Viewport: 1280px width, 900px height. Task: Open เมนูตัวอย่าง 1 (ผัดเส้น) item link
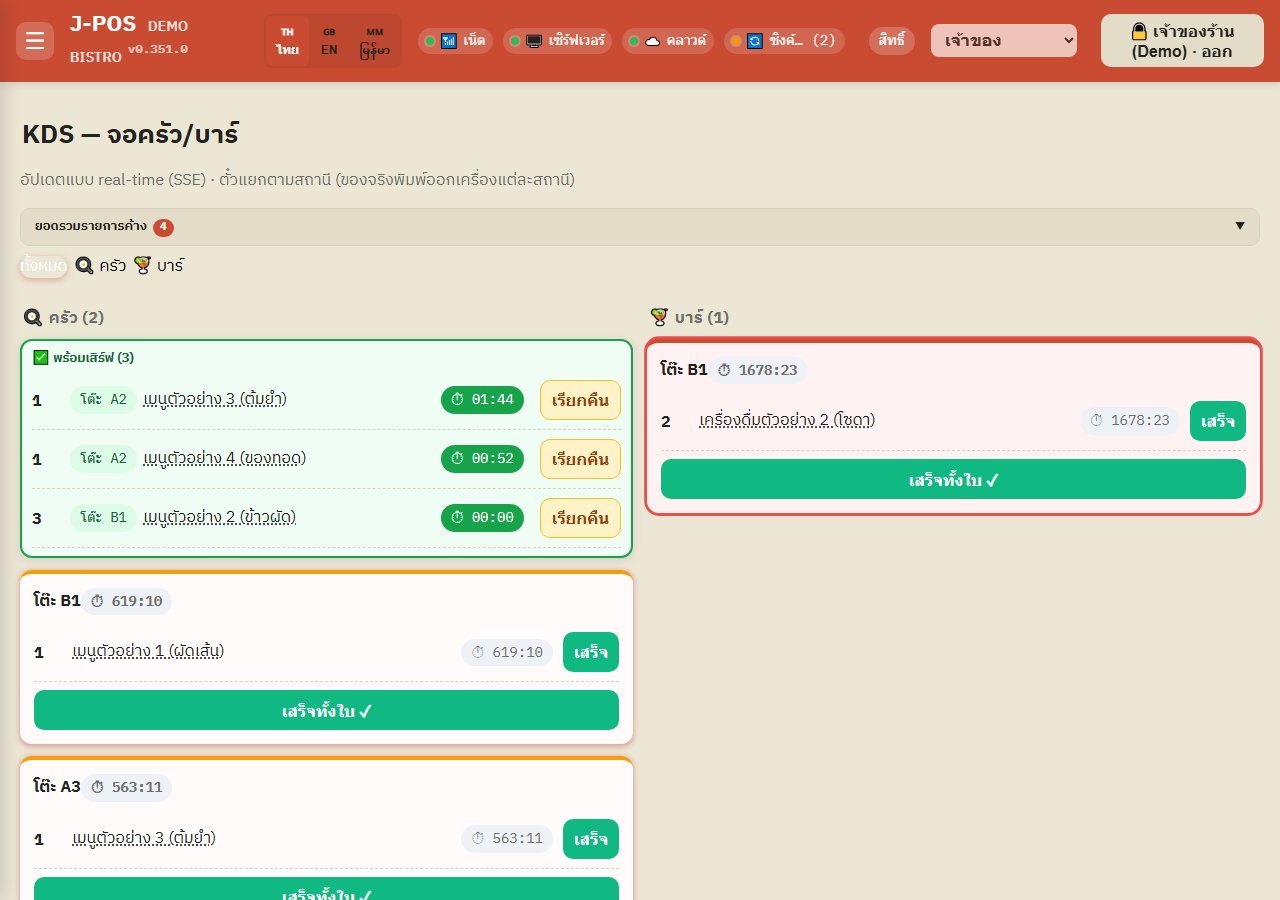coord(148,652)
